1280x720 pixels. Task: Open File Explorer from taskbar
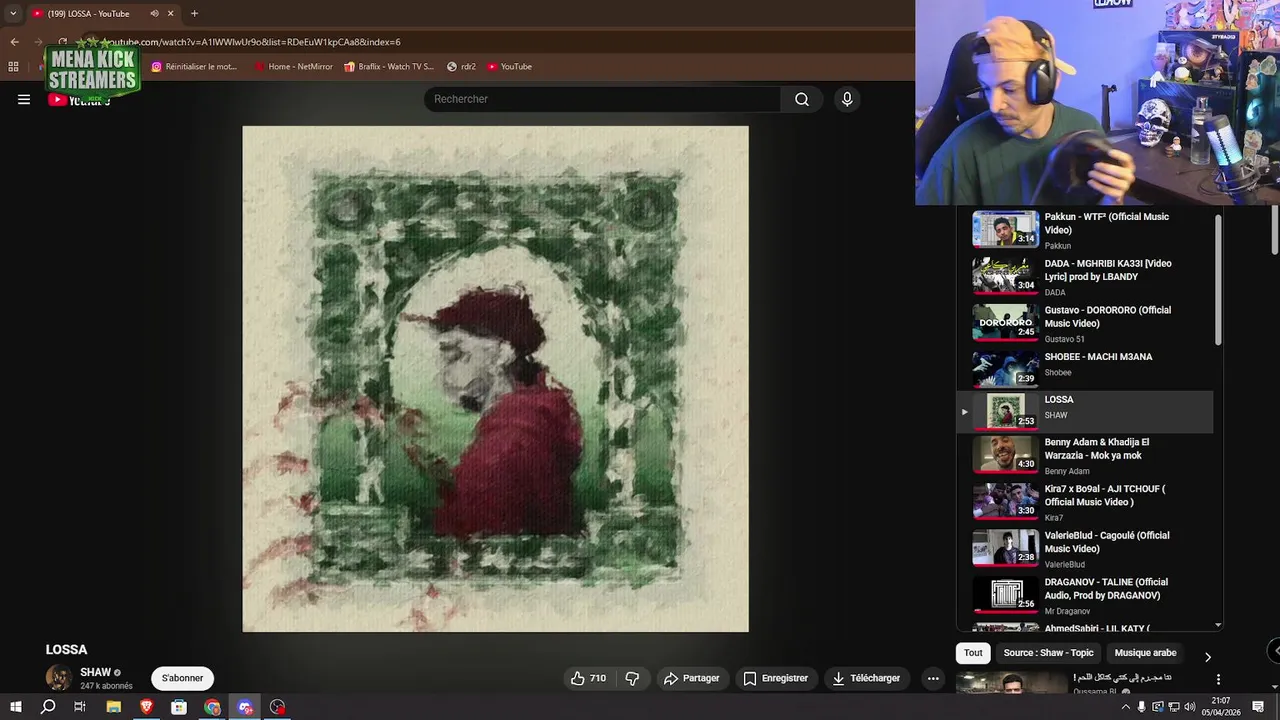click(x=113, y=707)
